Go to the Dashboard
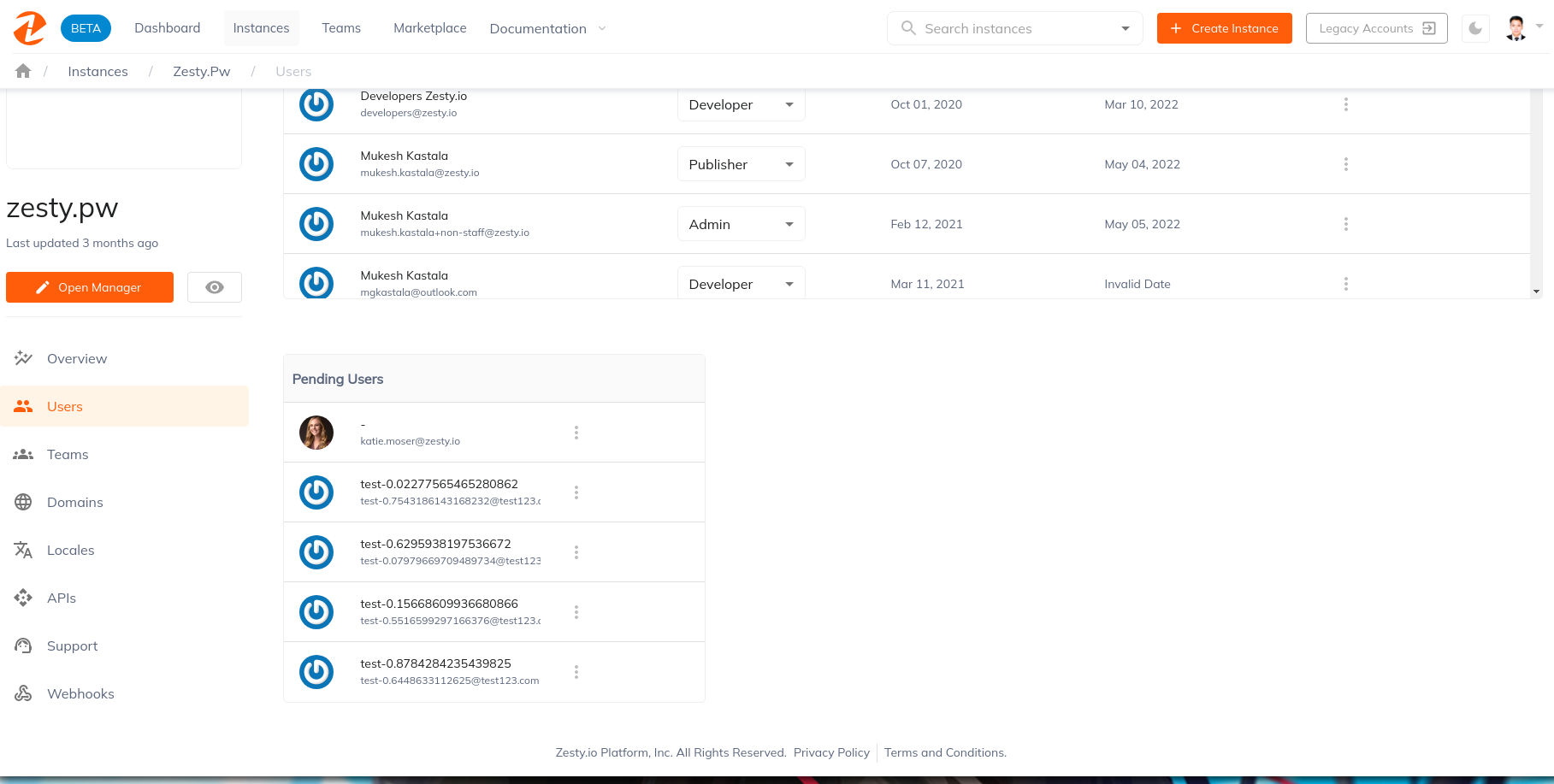1554x784 pixels. coord(167,27)
